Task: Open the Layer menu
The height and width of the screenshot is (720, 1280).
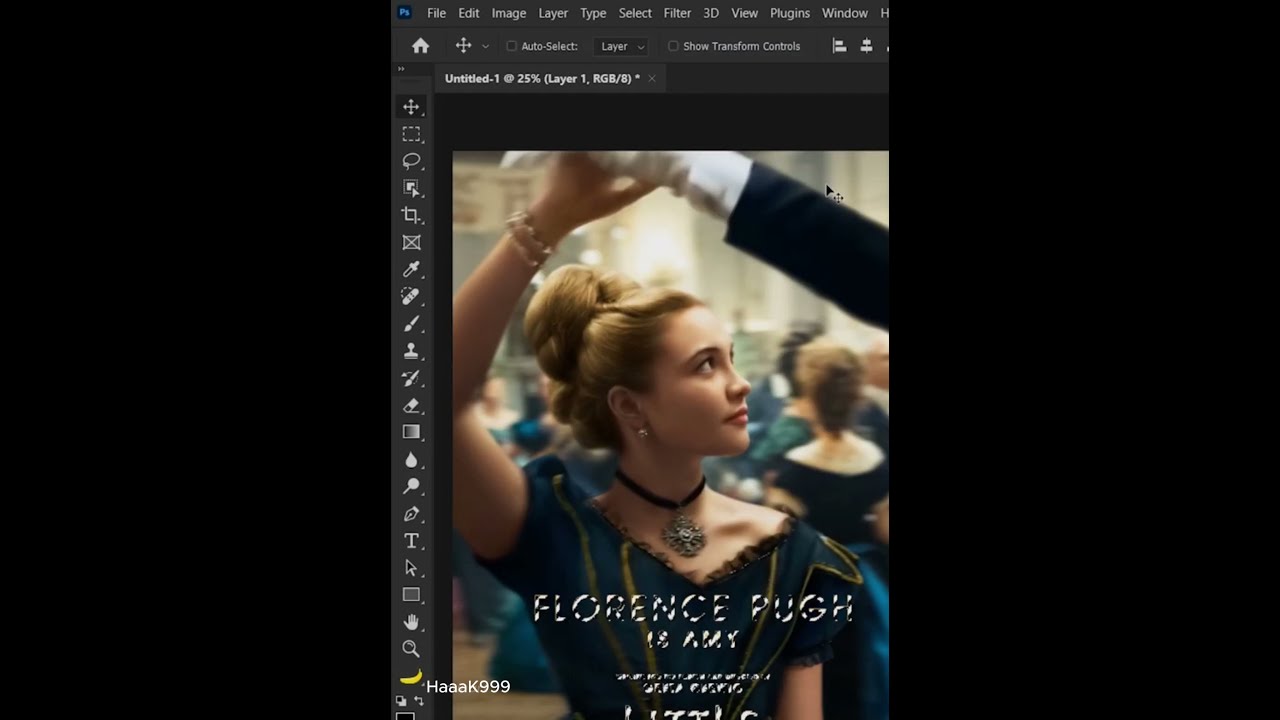Action: pyautogui.click(x=553, y=13)
